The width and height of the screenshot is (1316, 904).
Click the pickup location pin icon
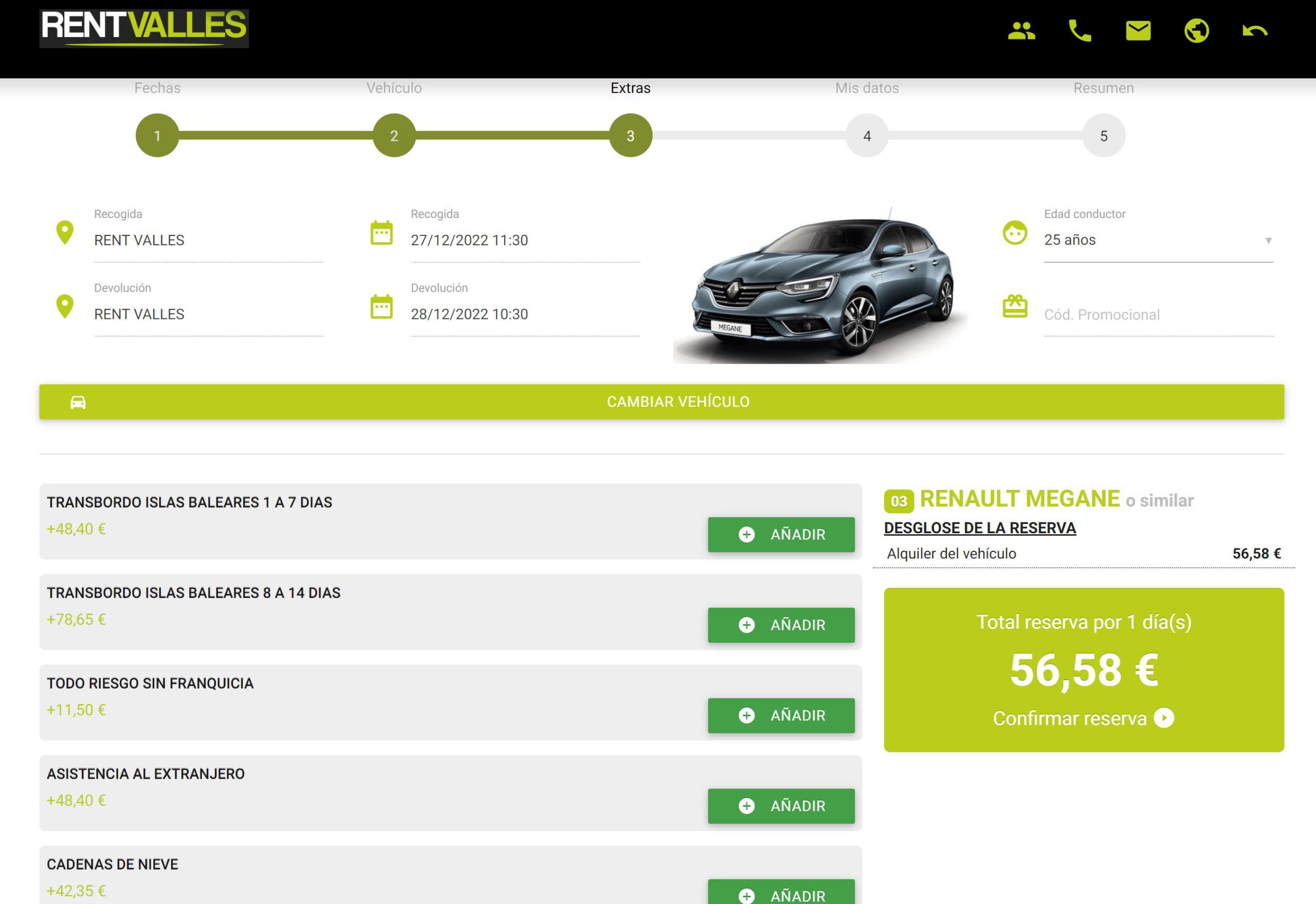(65, 233)
